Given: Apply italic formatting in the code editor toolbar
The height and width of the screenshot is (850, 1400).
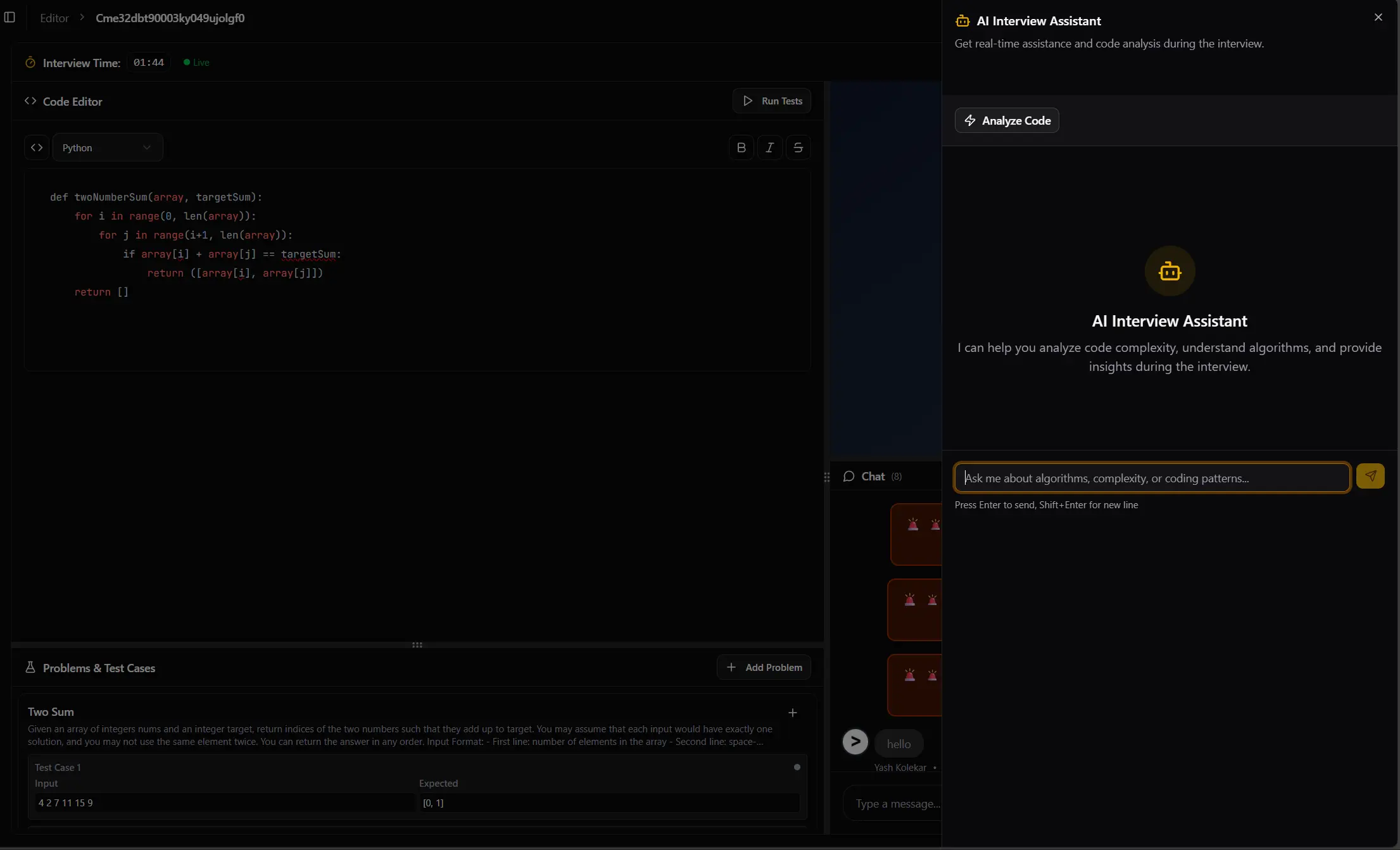Looking at the screenshot, I should [770, 147].
